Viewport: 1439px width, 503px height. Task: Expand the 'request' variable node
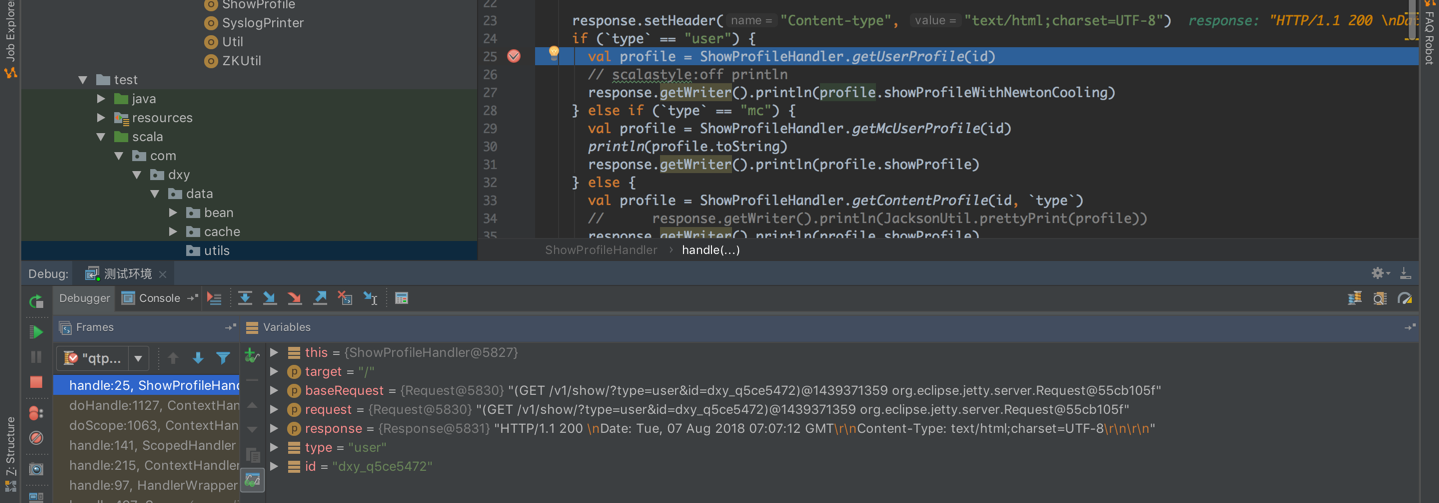tap(274, 409)
